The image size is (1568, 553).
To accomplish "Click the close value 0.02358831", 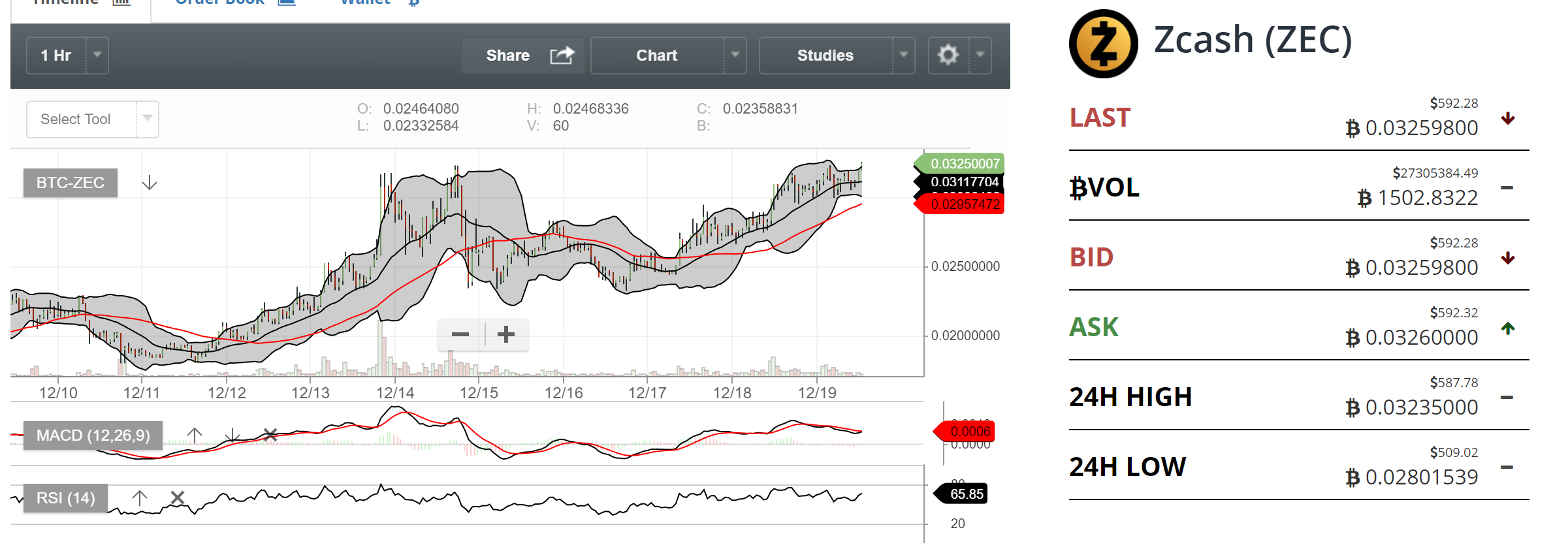I will coord(761,108).
